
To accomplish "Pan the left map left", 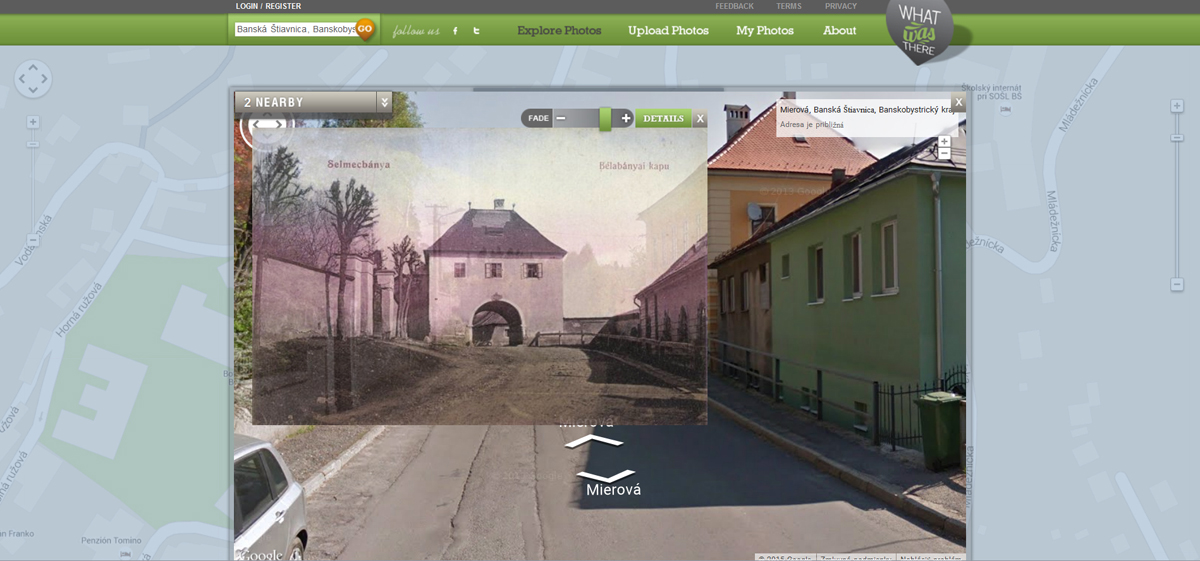I will pos(22,79).
